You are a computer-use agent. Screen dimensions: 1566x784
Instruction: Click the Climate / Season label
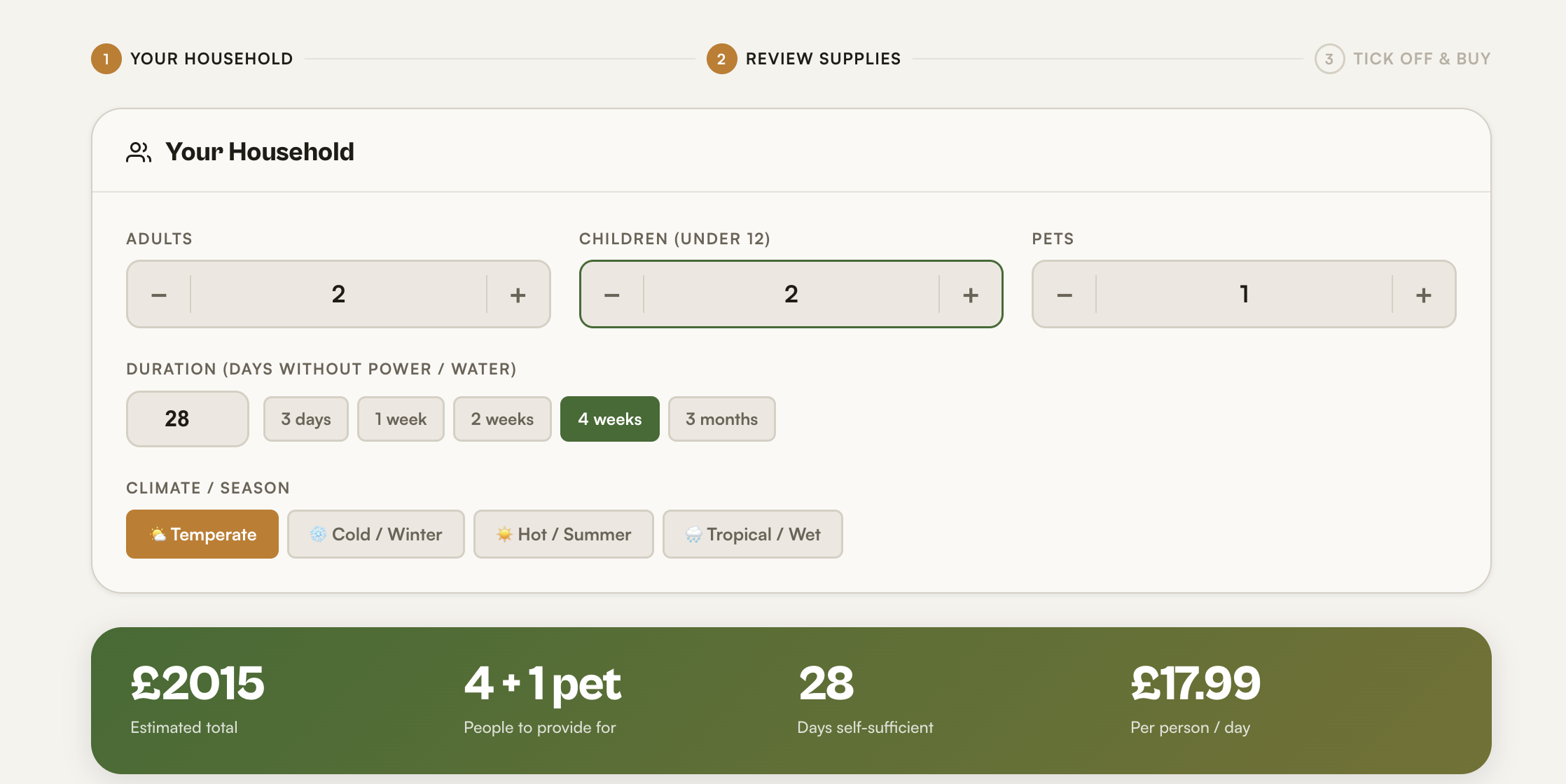[x=208, y=488]
